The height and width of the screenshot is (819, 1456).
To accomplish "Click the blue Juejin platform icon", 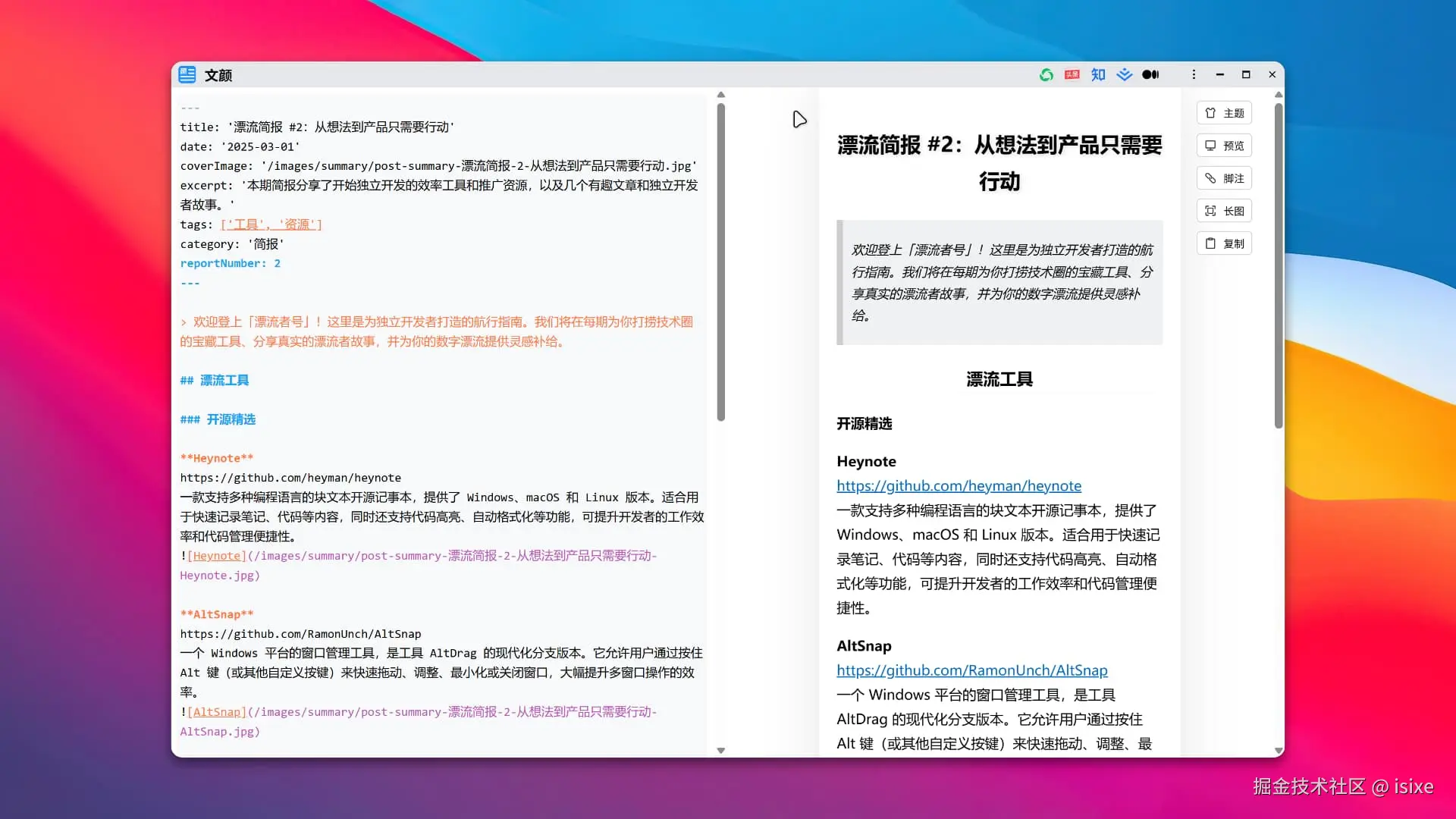I will (1125, 74).
